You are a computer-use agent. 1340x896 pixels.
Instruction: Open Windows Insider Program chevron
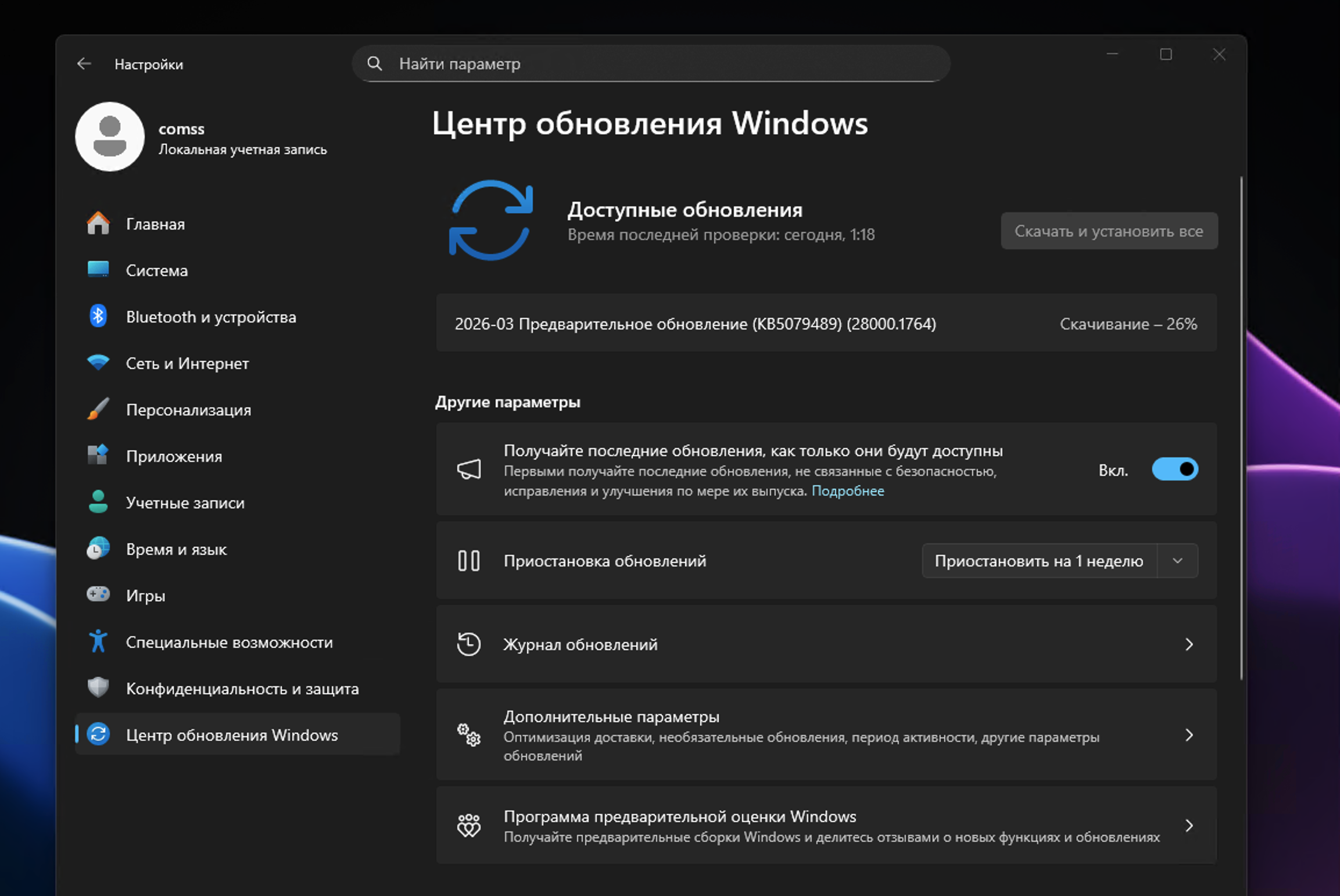coord(1189,826)
